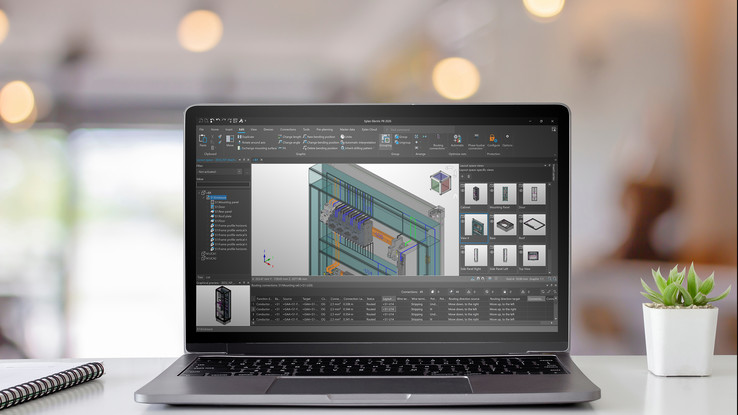Click the 3D view orientation cube
Screen dimensions: 738x415
439,184
